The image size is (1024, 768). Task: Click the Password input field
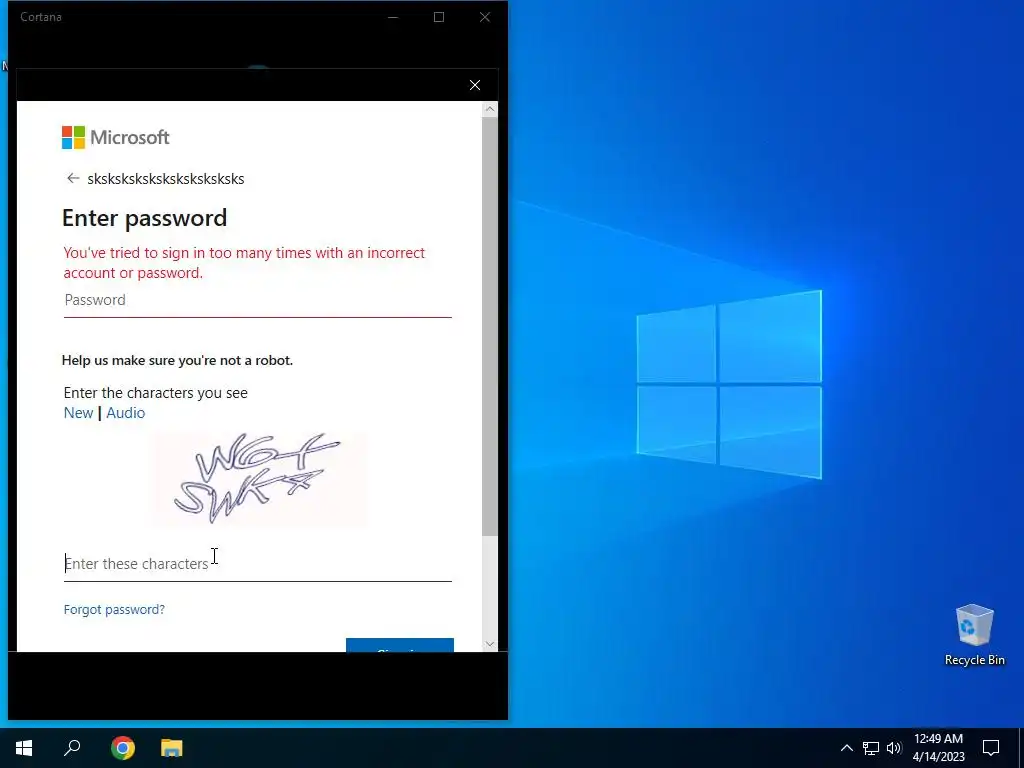[257, 300]
